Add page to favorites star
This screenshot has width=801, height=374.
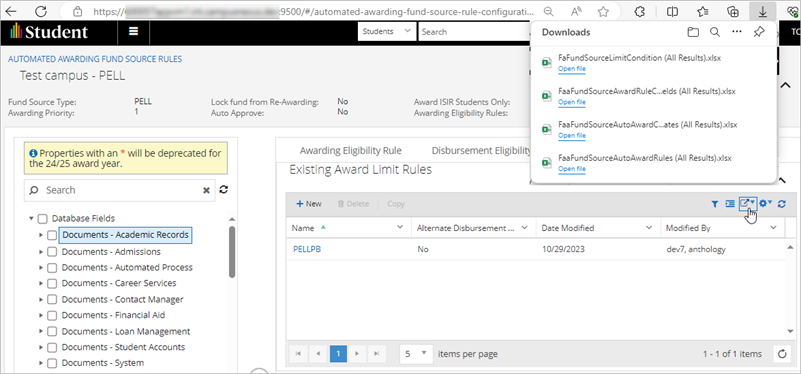pos(603,11)
